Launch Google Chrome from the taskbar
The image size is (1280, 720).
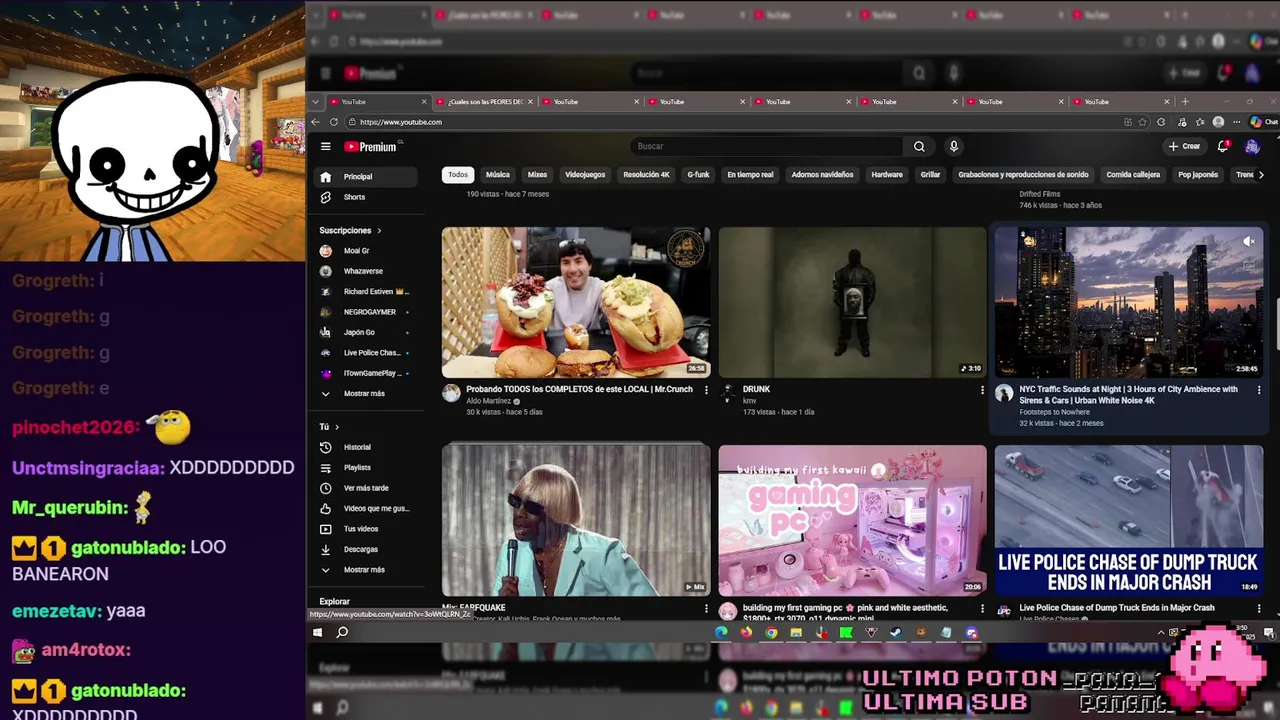tap(771, 632)
